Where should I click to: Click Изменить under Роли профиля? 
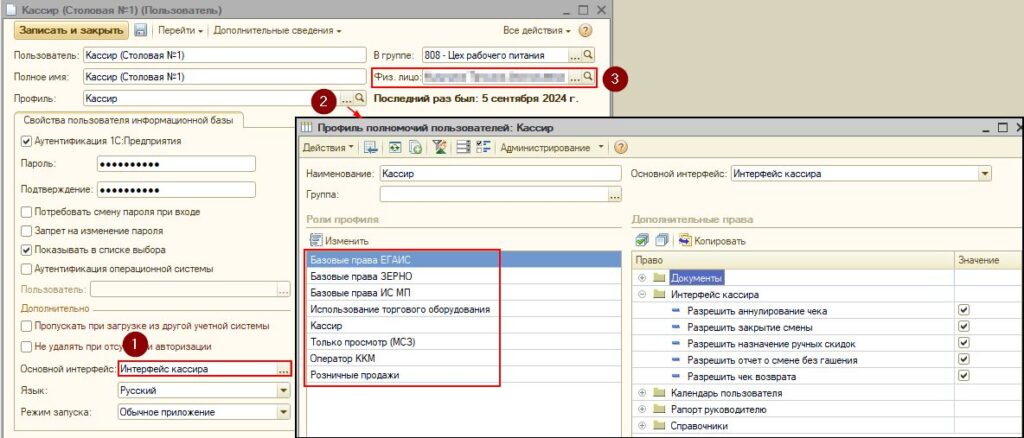pyautogui.click(x=340, y=241)
